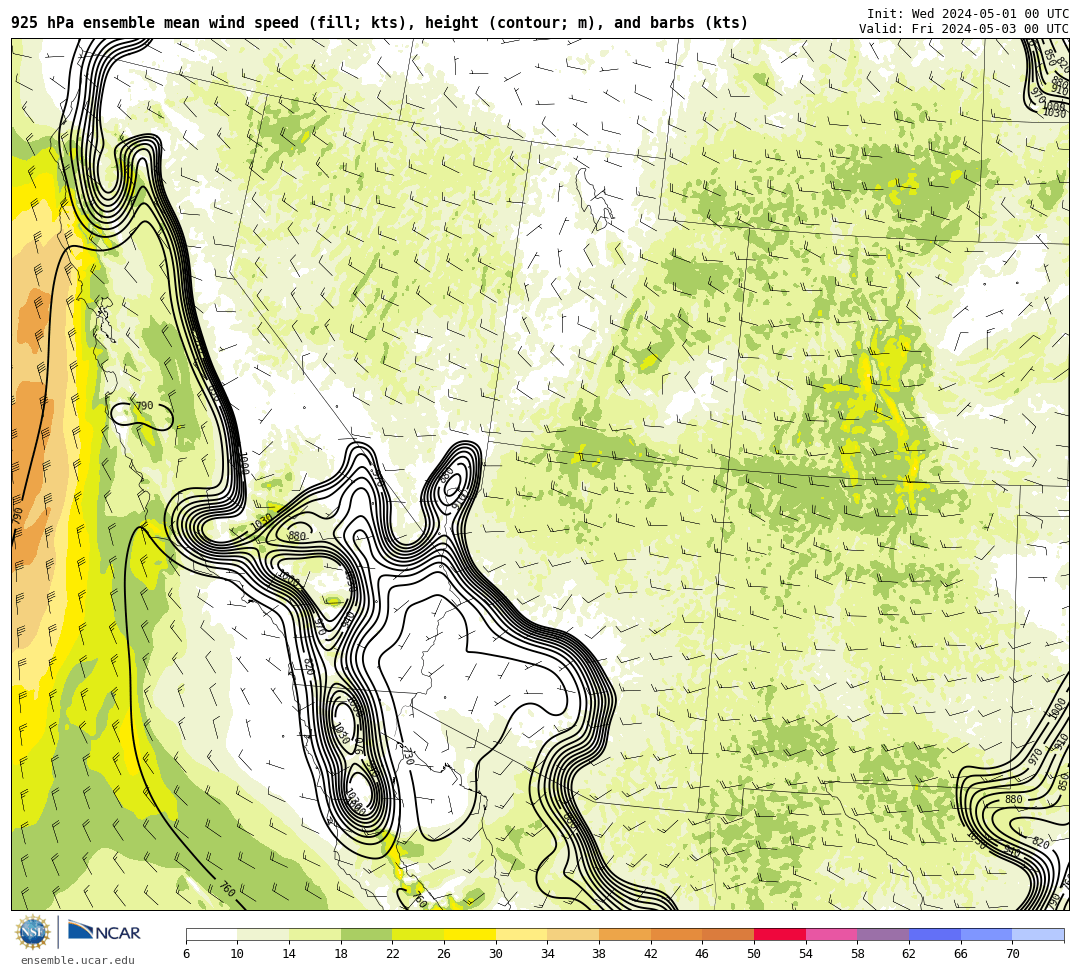
Task: Click the colorbar tick label '70'
Action: (1012, 954)
